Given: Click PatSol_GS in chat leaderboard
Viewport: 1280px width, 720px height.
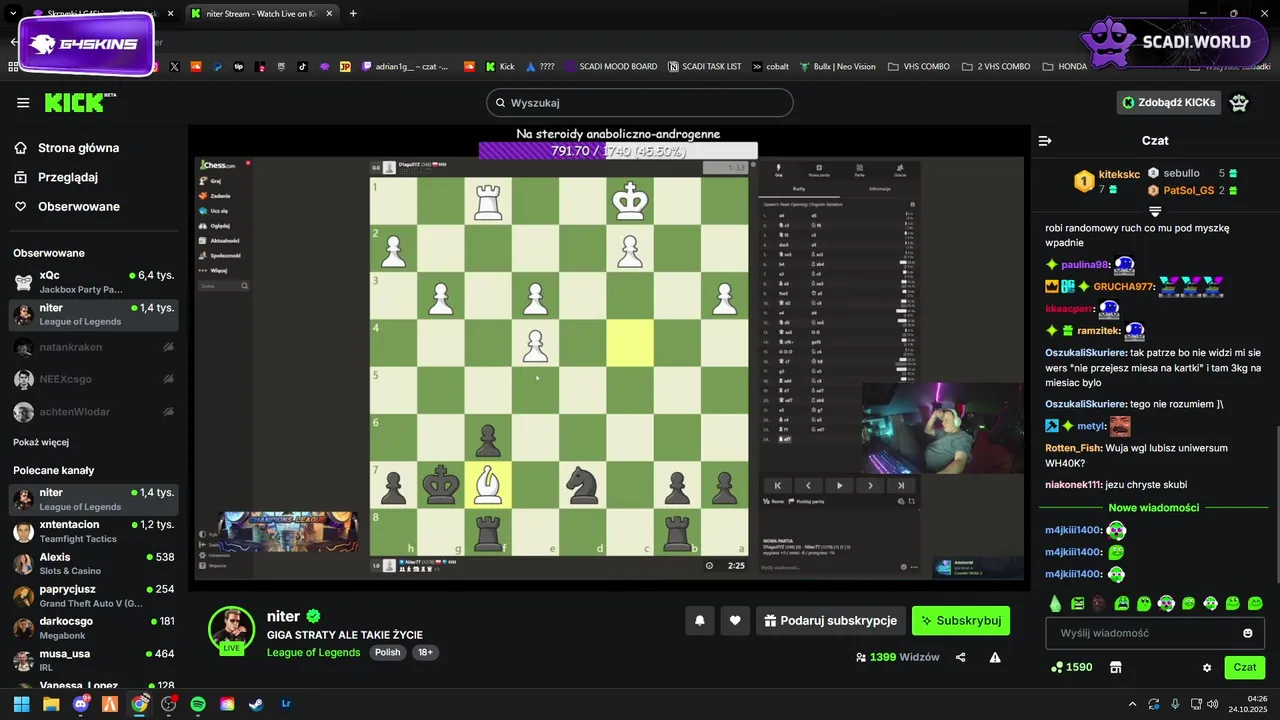Looking at the screenshot, I should point(1192,190).
